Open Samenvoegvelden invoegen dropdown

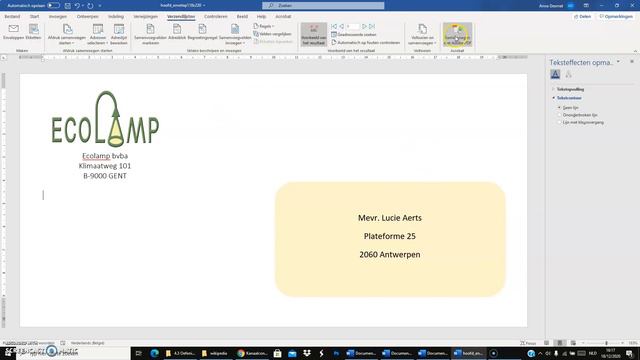[235, 34]
